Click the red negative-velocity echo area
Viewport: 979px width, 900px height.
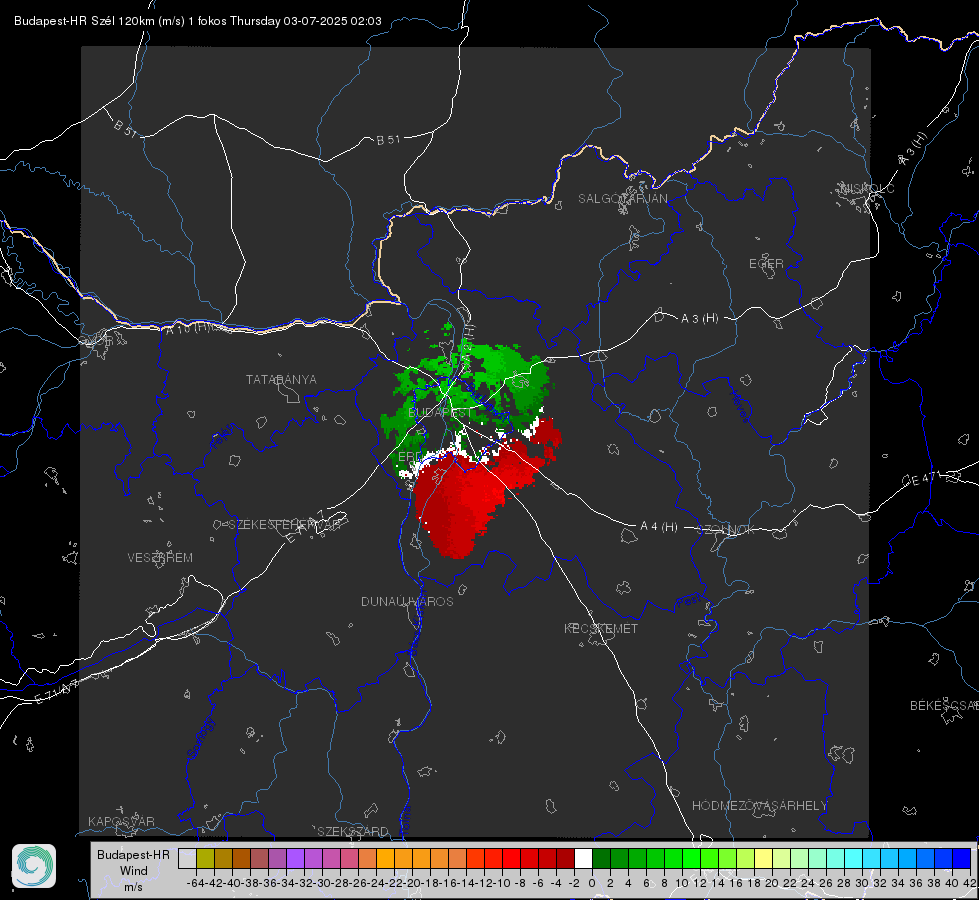pyautogui.click(x=465, y=497)
